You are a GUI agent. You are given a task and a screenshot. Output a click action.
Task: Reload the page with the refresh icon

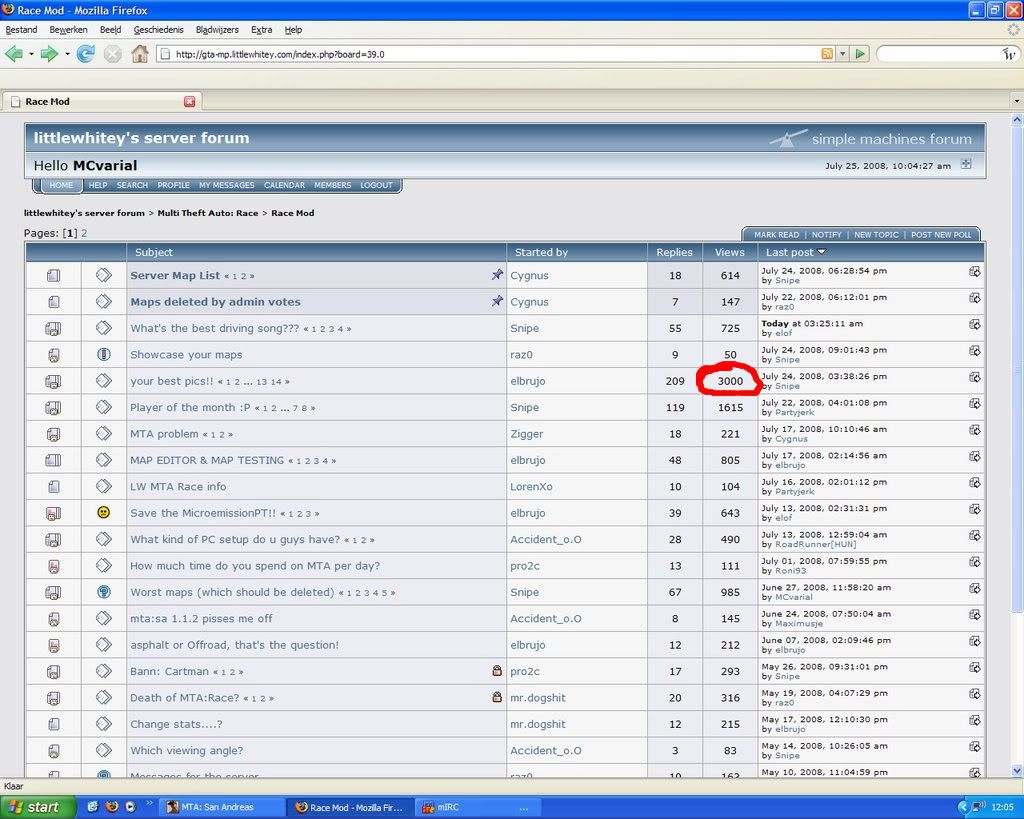click(x=86, y=54)
